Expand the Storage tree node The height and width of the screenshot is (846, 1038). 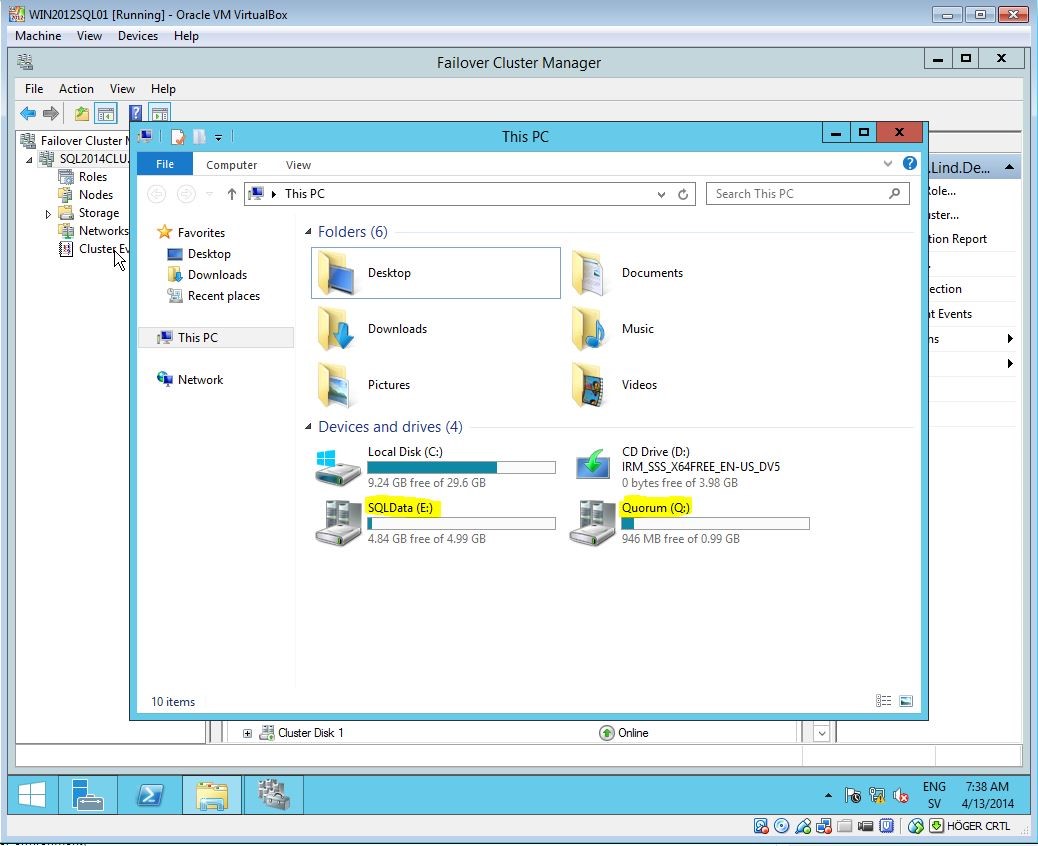click(x=48, y=214)
